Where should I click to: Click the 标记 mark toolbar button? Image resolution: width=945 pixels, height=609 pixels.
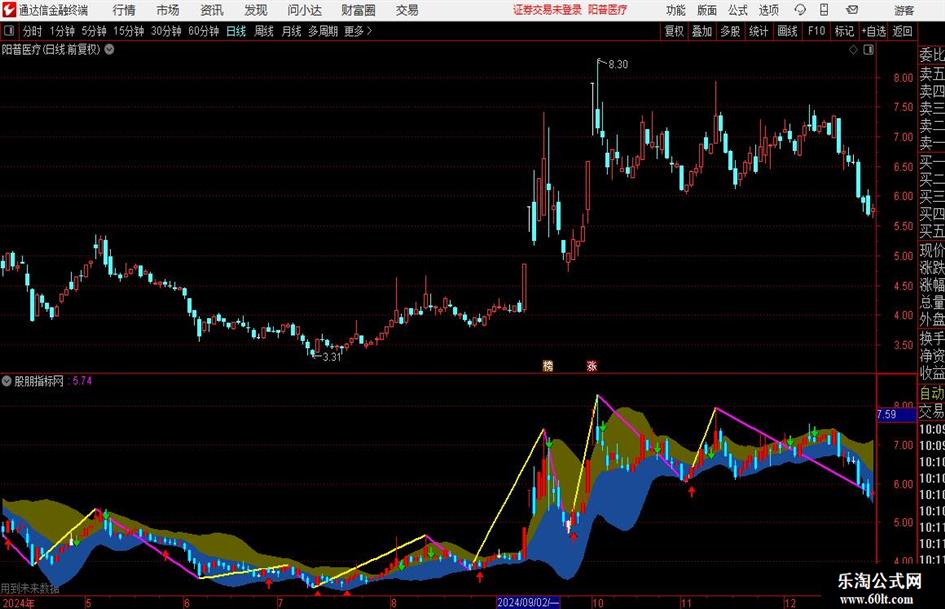point(844,31)
